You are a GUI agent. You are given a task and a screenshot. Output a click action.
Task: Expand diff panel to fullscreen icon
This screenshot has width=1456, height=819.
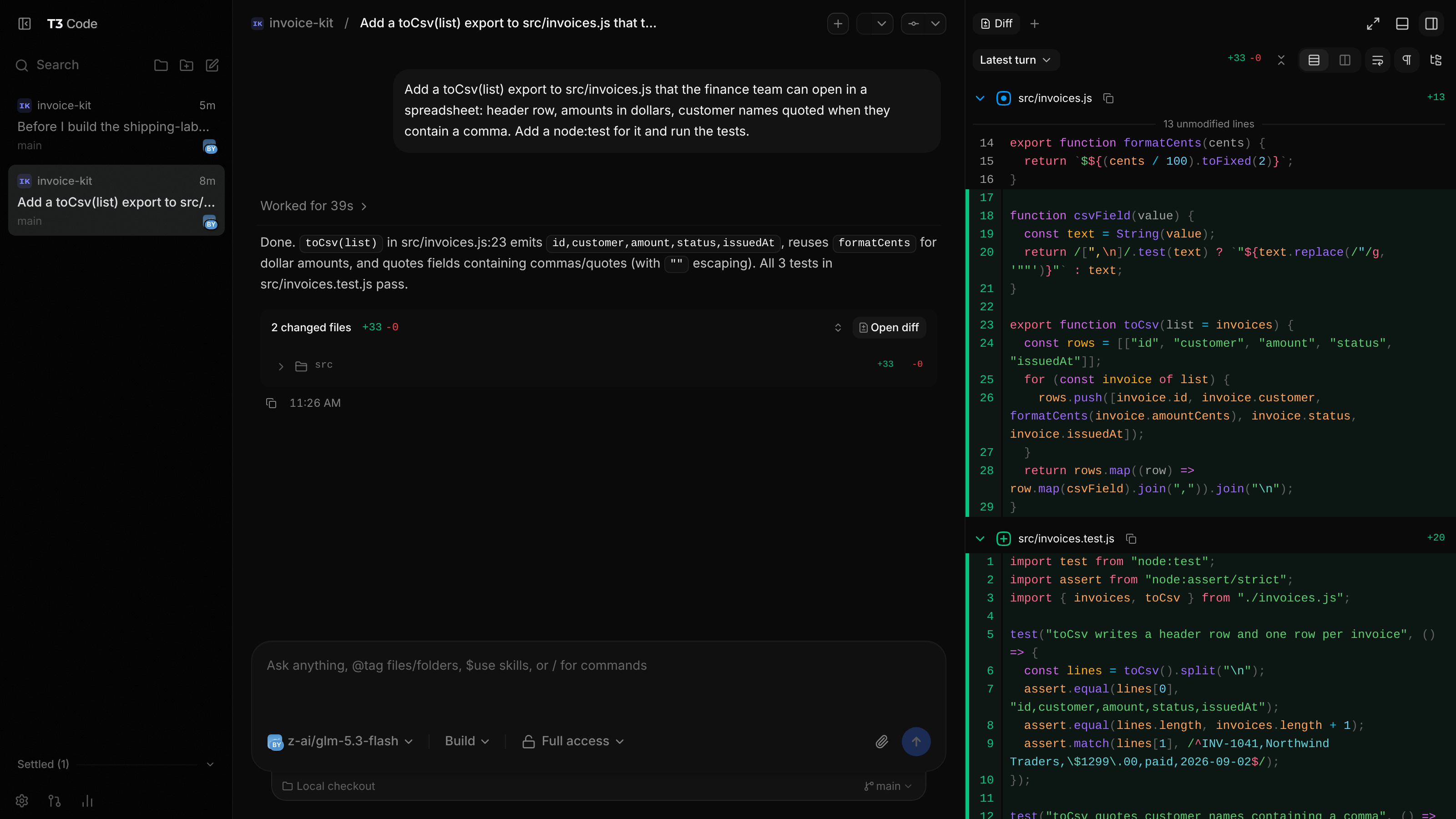(x=1373, y=24)
